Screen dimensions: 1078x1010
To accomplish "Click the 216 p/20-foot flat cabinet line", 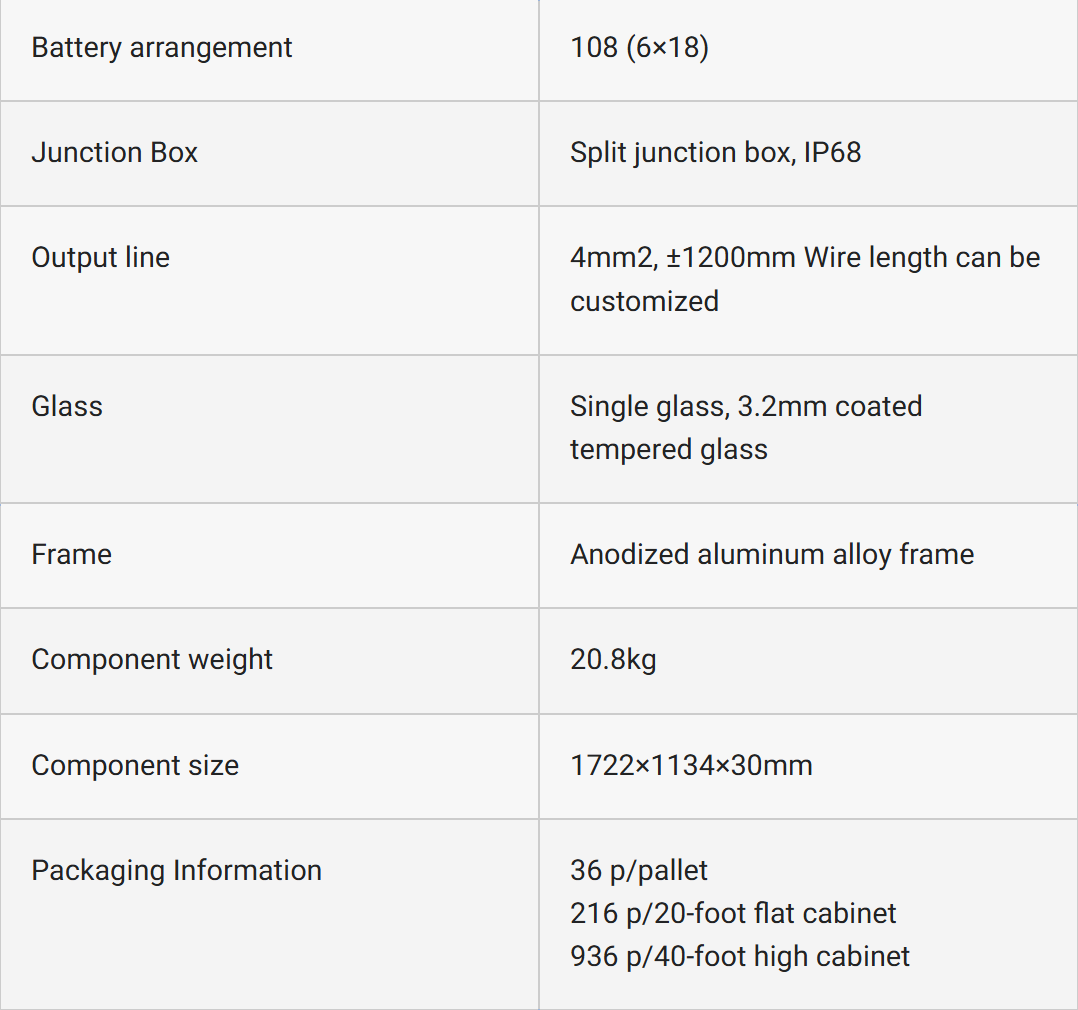I will (733, 914).
